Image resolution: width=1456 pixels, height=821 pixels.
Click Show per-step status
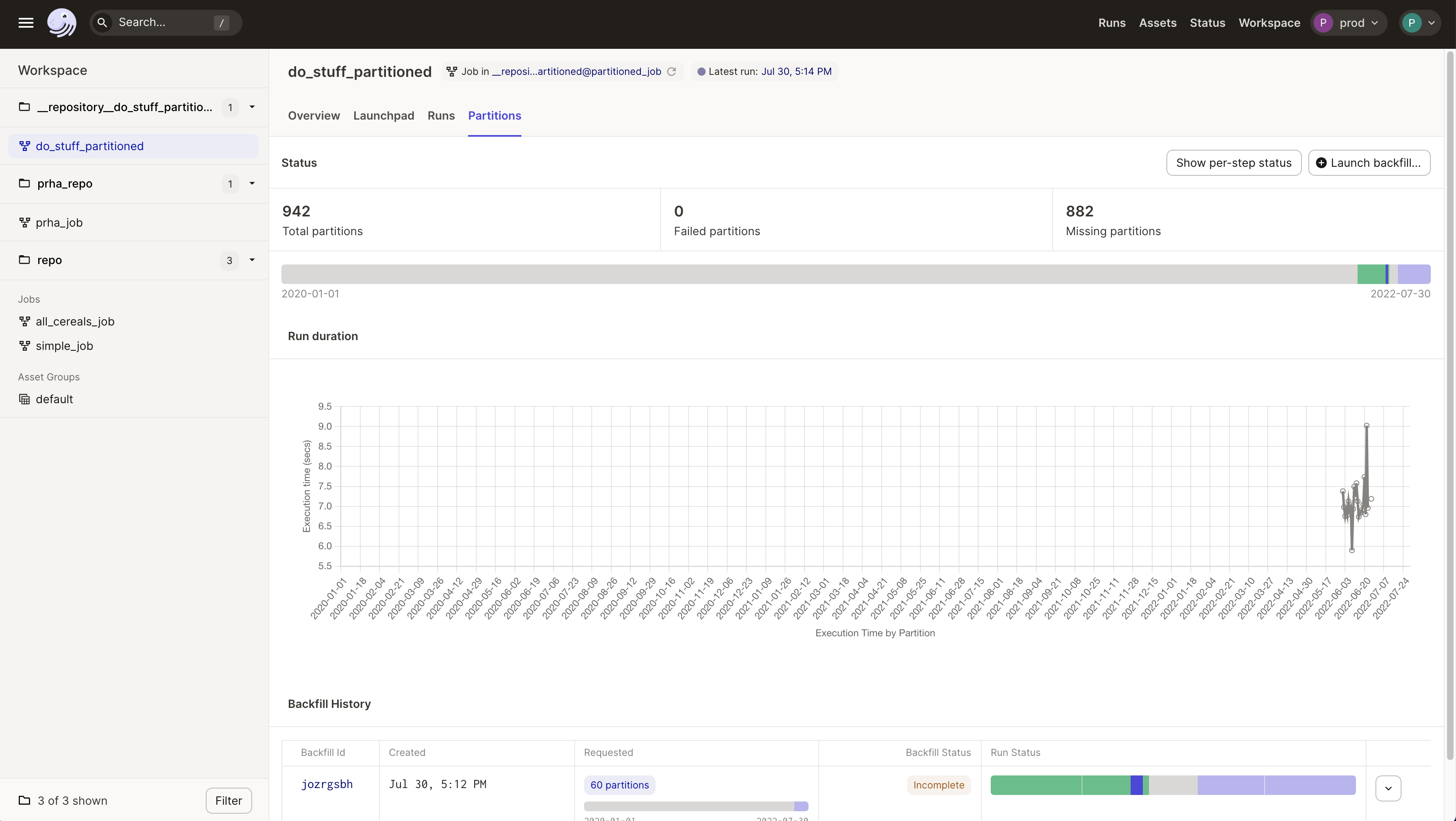point(1234,163)
